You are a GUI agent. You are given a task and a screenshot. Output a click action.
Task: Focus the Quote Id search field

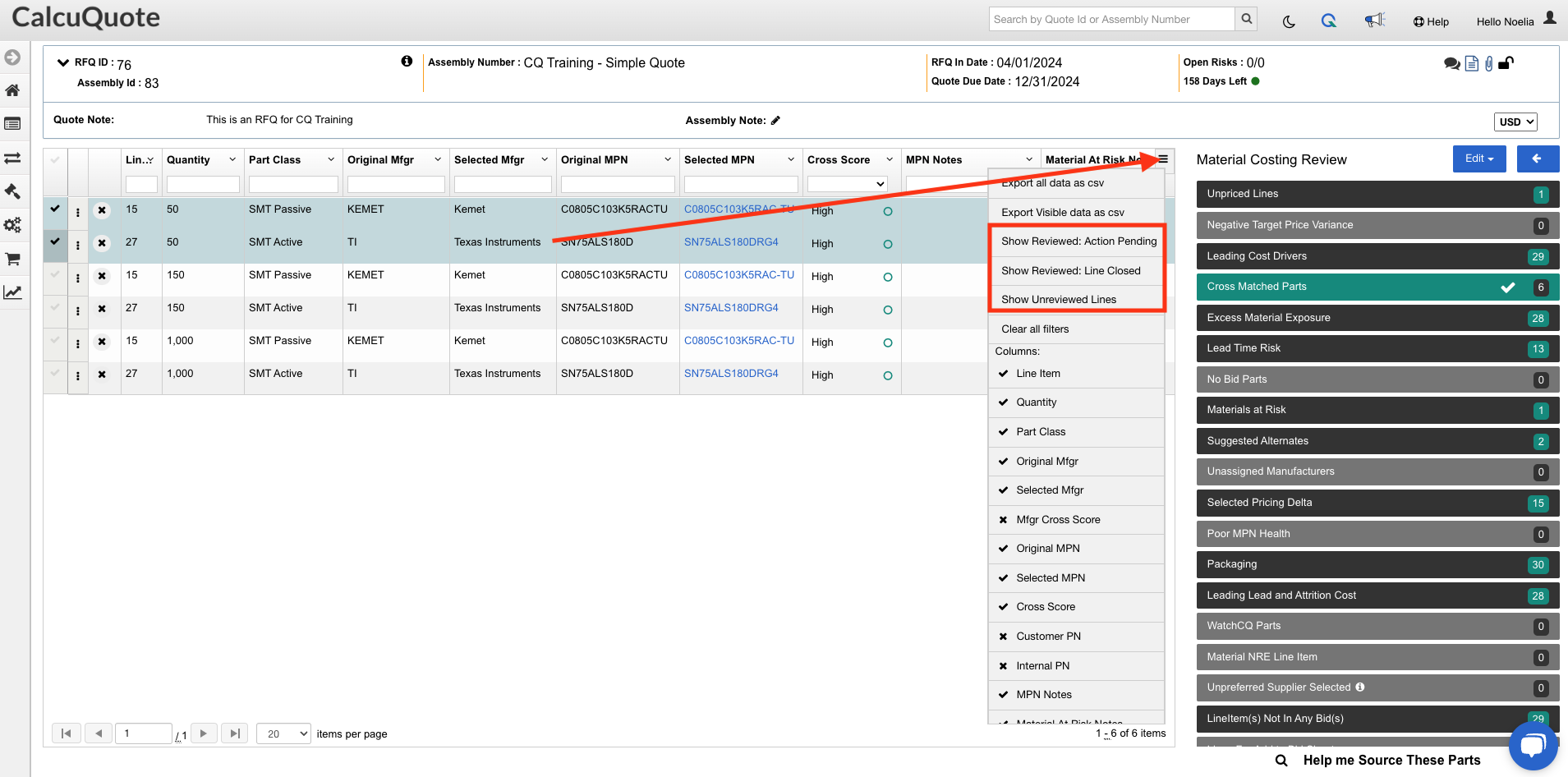(1112, 19)
